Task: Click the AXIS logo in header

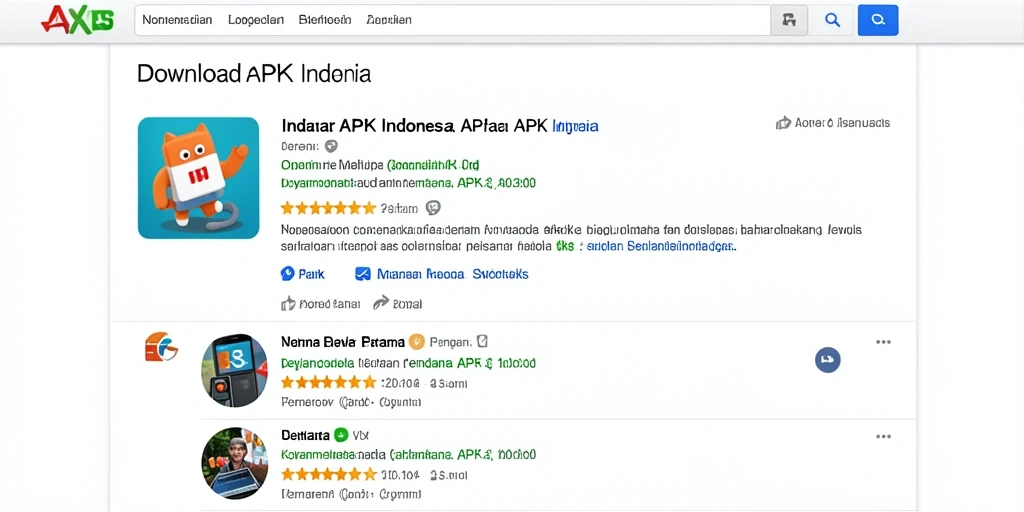Action: pos(77,20)
